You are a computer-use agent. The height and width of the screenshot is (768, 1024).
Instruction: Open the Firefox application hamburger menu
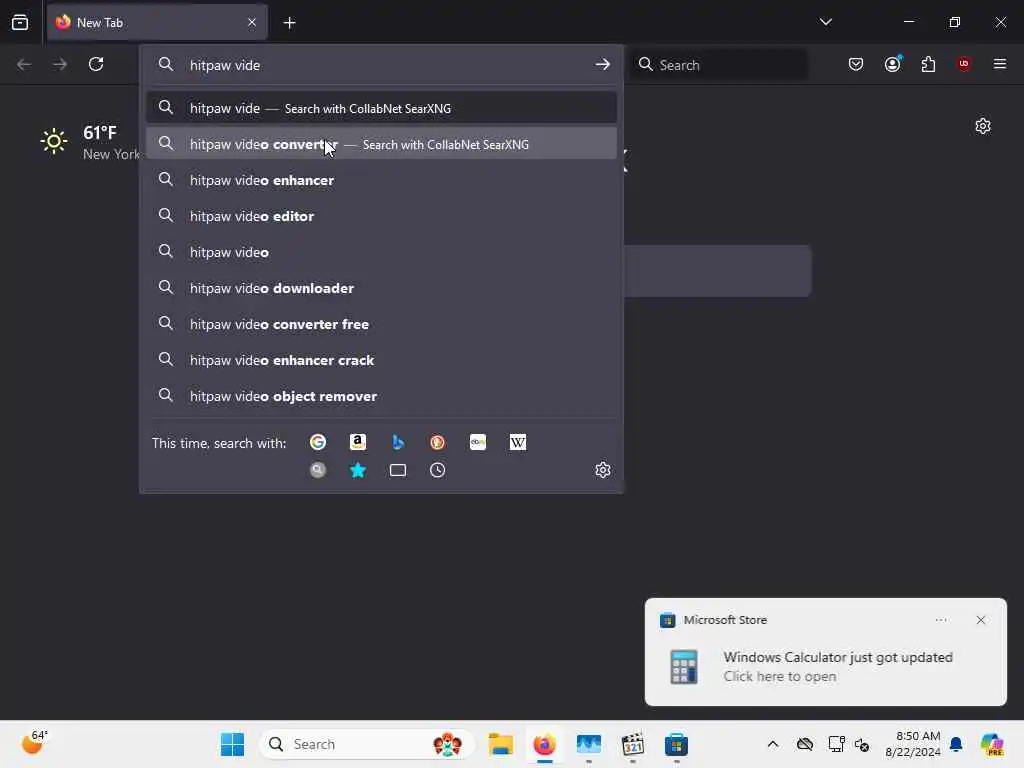[x=1000, y=64]
